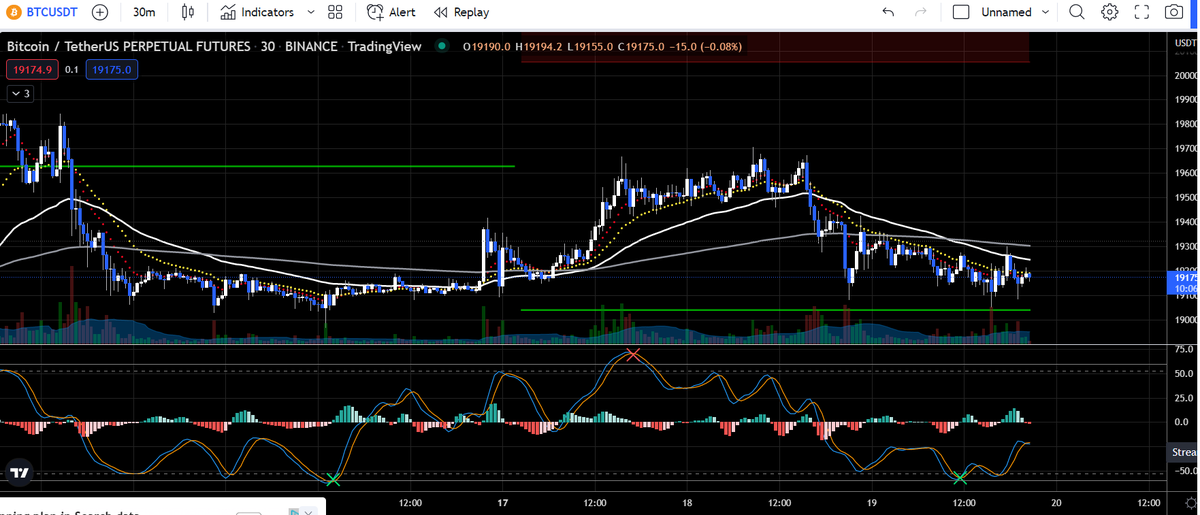This screenshot has width=1200, height=515.
Task: Select the lower green horizontal line near 19000
Action: pos(775,310)
